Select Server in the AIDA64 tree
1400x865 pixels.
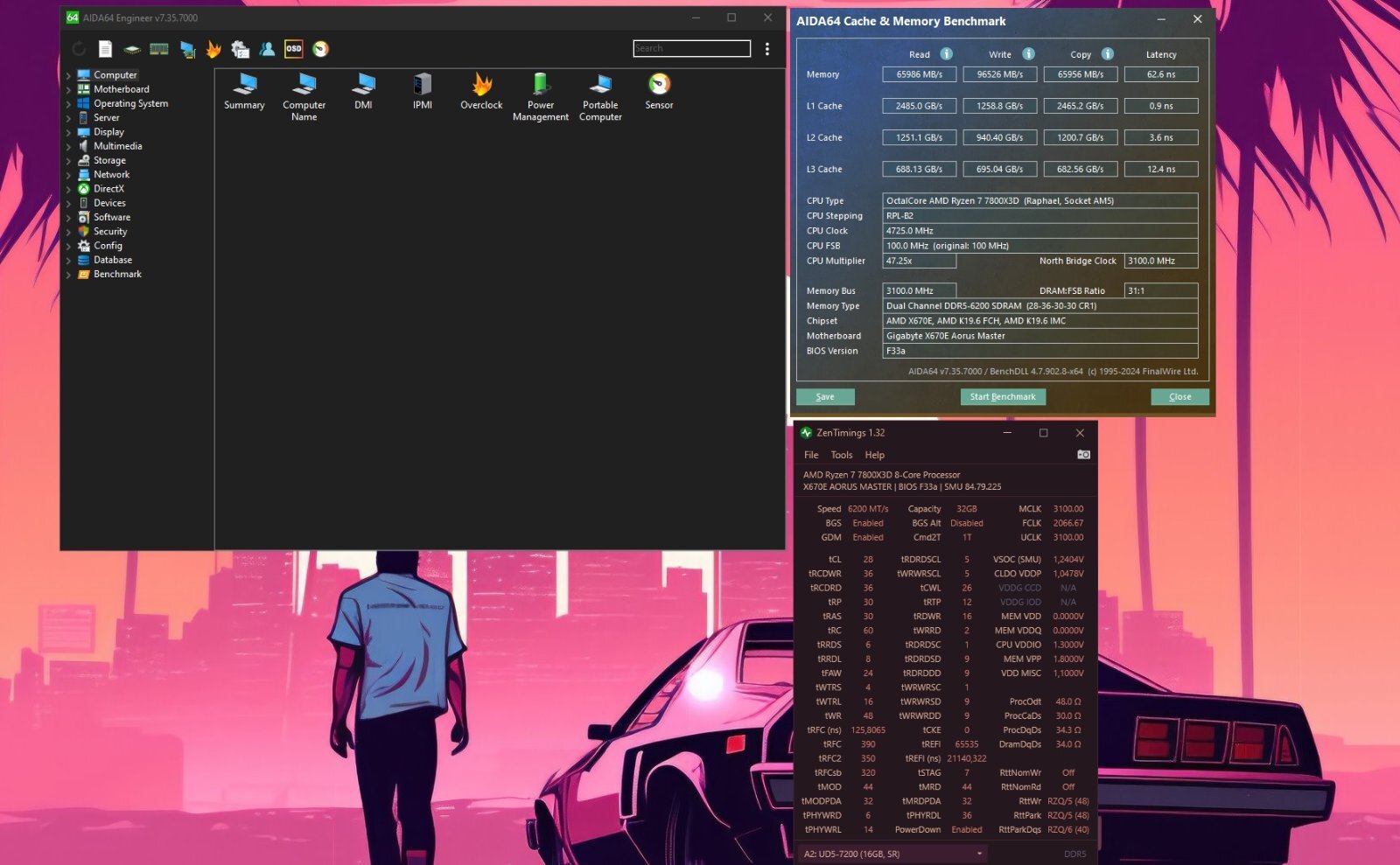[106, 117]
